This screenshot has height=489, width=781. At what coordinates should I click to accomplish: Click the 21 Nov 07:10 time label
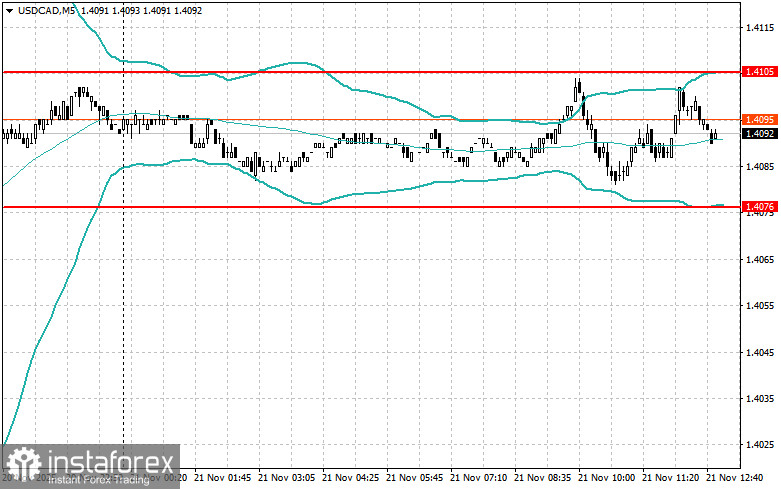[479, 478]
